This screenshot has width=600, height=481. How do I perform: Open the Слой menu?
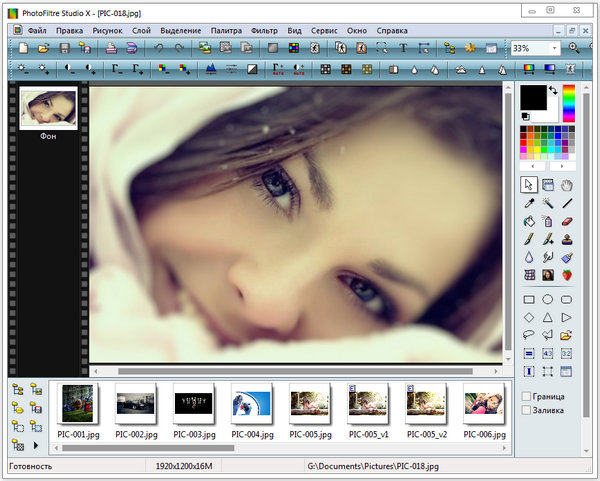pyautogui.click(x=142, y=31)
